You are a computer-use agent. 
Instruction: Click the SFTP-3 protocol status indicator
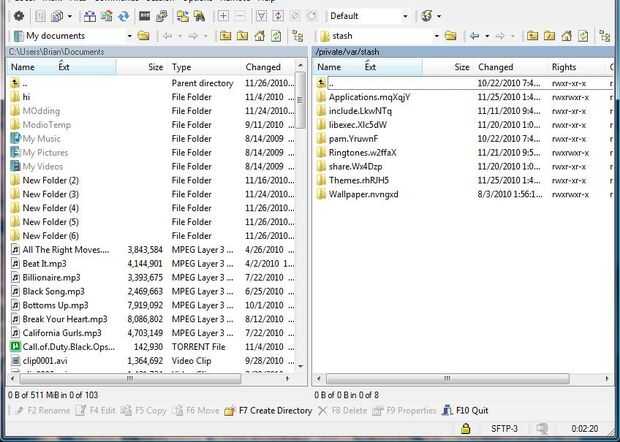(x=504, y=429)
